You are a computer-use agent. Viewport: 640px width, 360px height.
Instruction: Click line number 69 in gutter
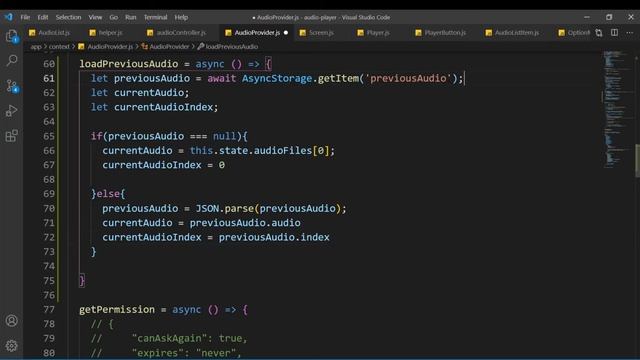coord(49,194)
